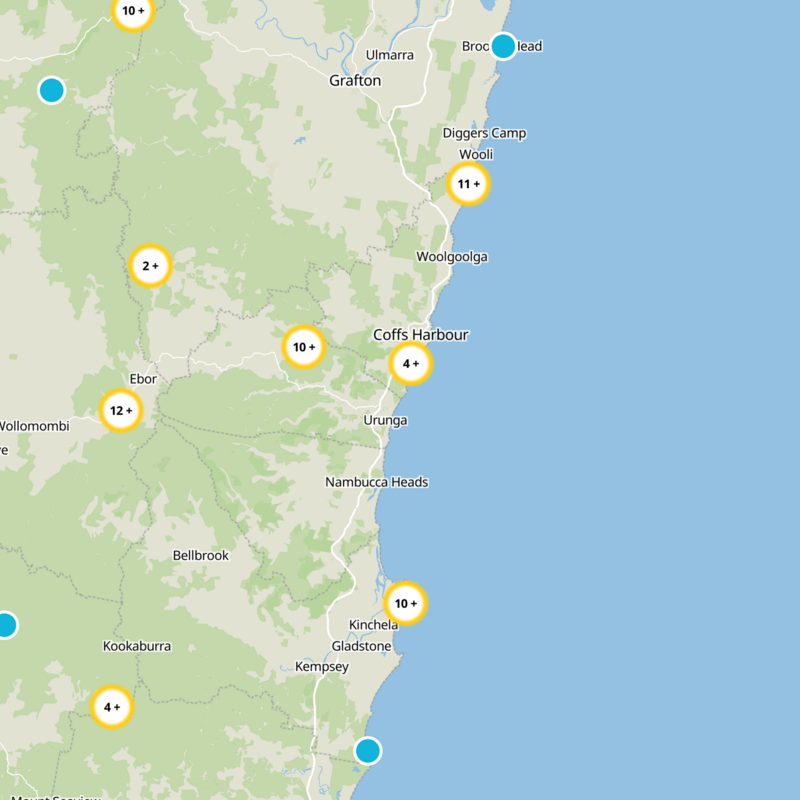Click the Diggers Camp label

(484, 134)
